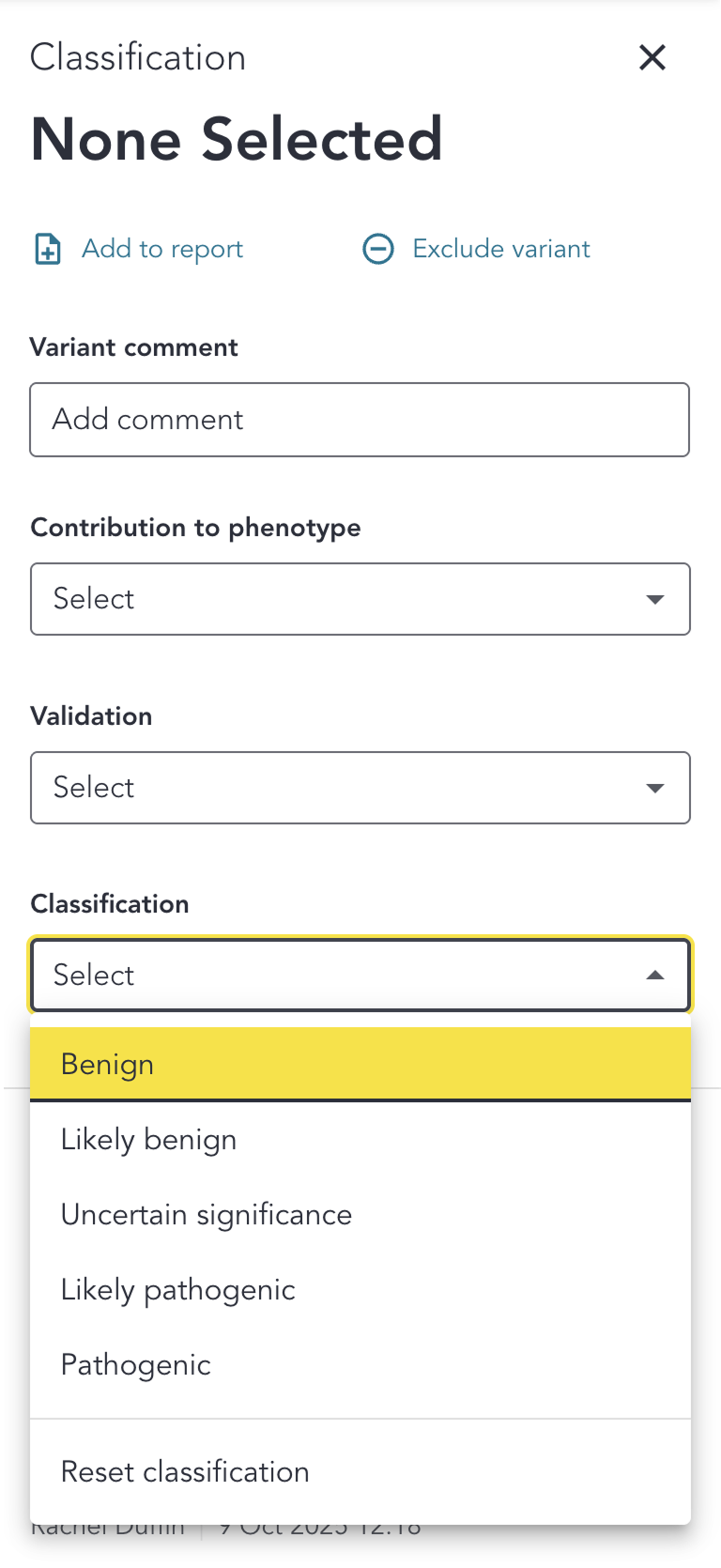
Task: Open the Contribution to phenotype selector
Action: coord(360,599)
